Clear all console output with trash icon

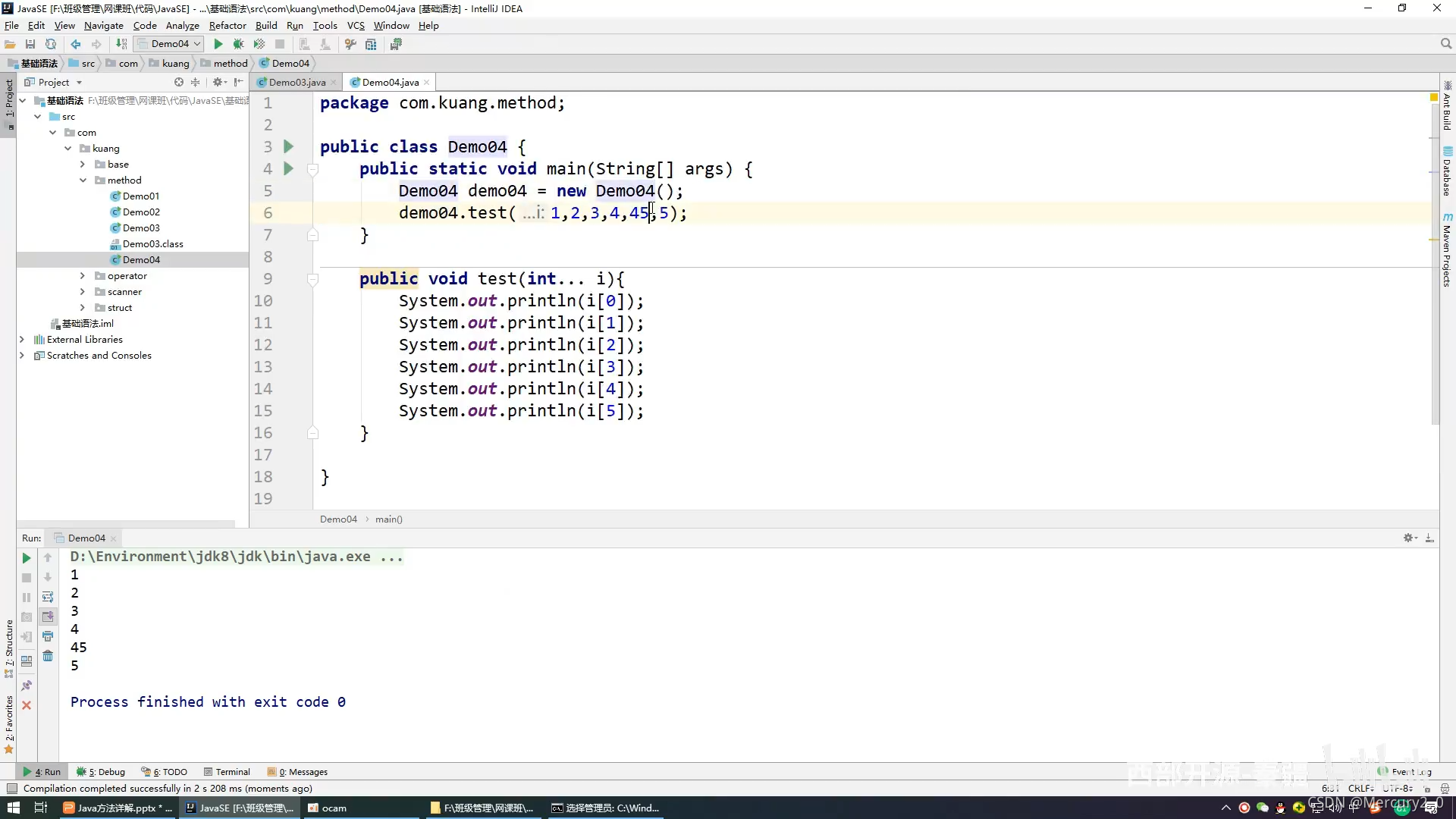pyautogui.click(x=48, y=656)
